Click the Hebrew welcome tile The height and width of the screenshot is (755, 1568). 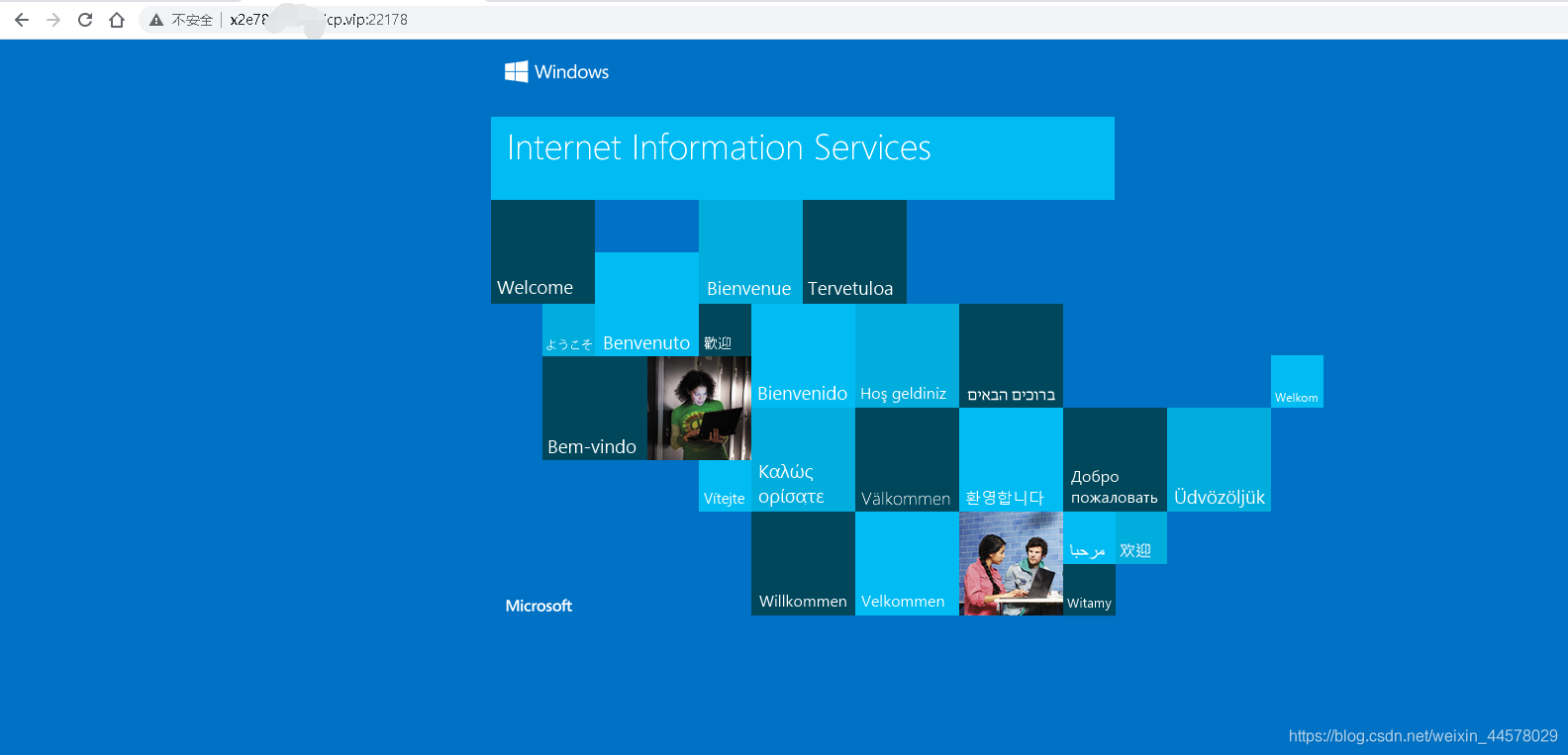pyautogui.click(x=1011, y=355)
